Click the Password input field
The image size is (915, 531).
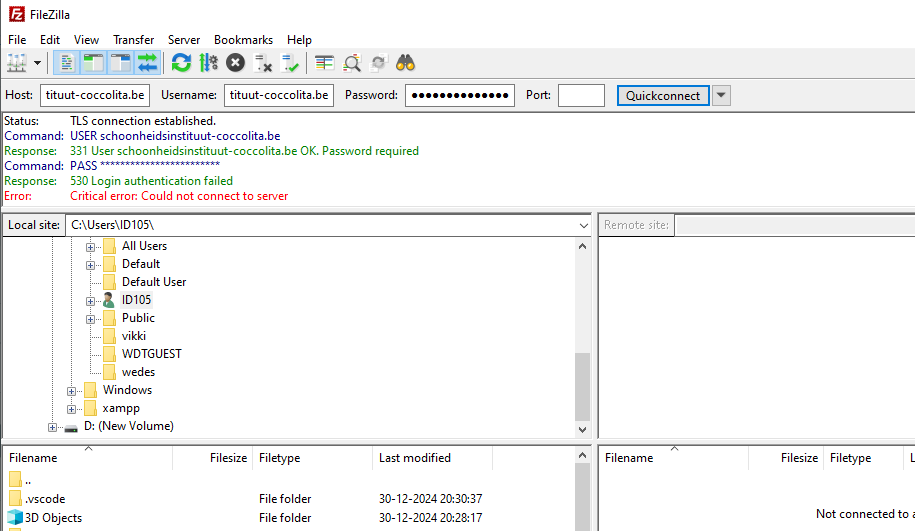pos(460,95)
